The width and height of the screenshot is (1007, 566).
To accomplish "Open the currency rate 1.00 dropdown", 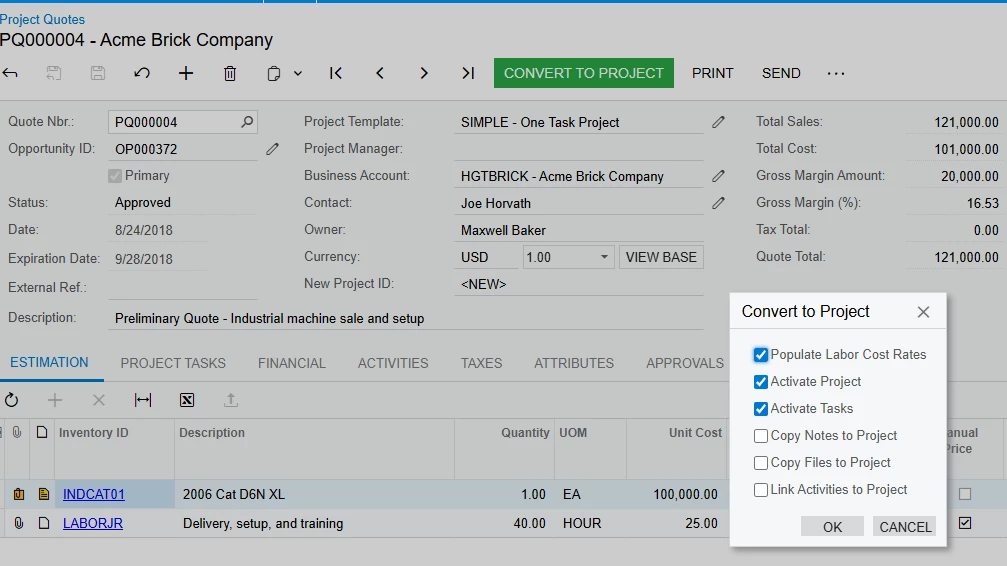I will coord(604,257).
